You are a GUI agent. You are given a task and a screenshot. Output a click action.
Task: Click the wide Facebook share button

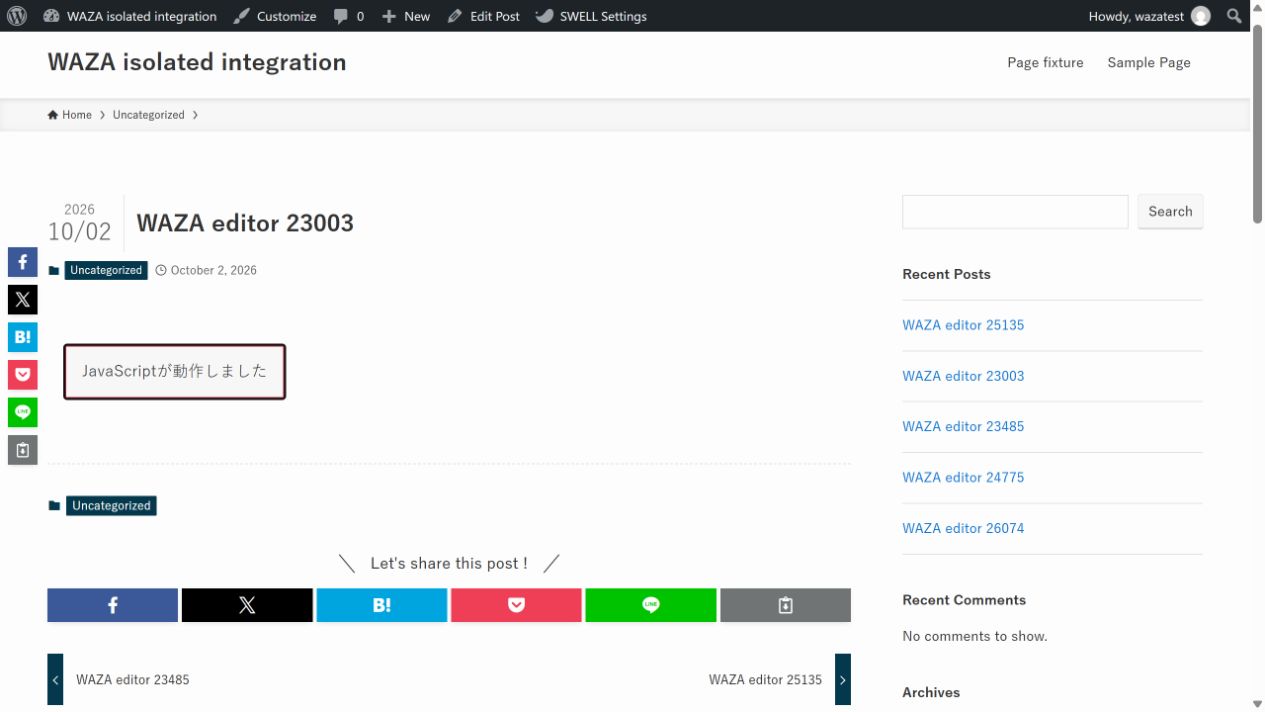point(112,605)
